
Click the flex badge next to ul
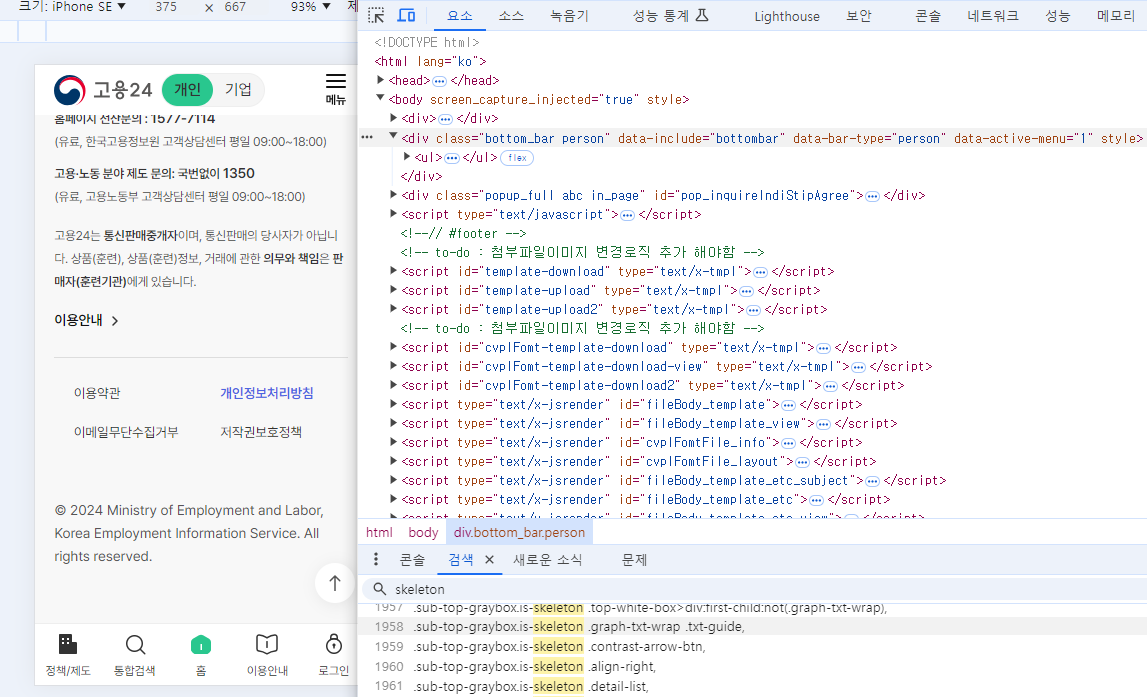[x=517, y=157]
